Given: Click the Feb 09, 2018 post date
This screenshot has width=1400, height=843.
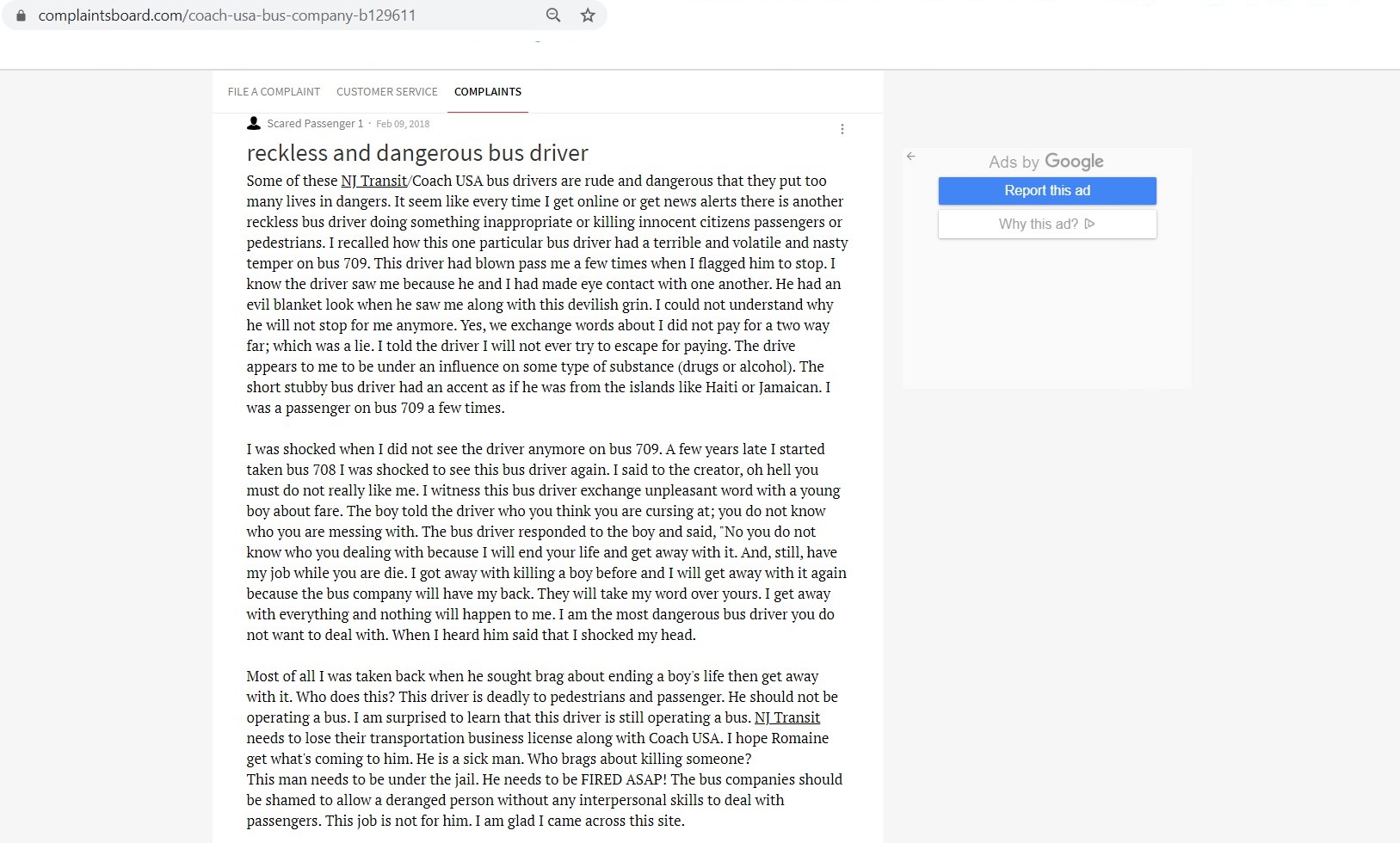Looking at the screenshot, I should click(x=403, y=124).
